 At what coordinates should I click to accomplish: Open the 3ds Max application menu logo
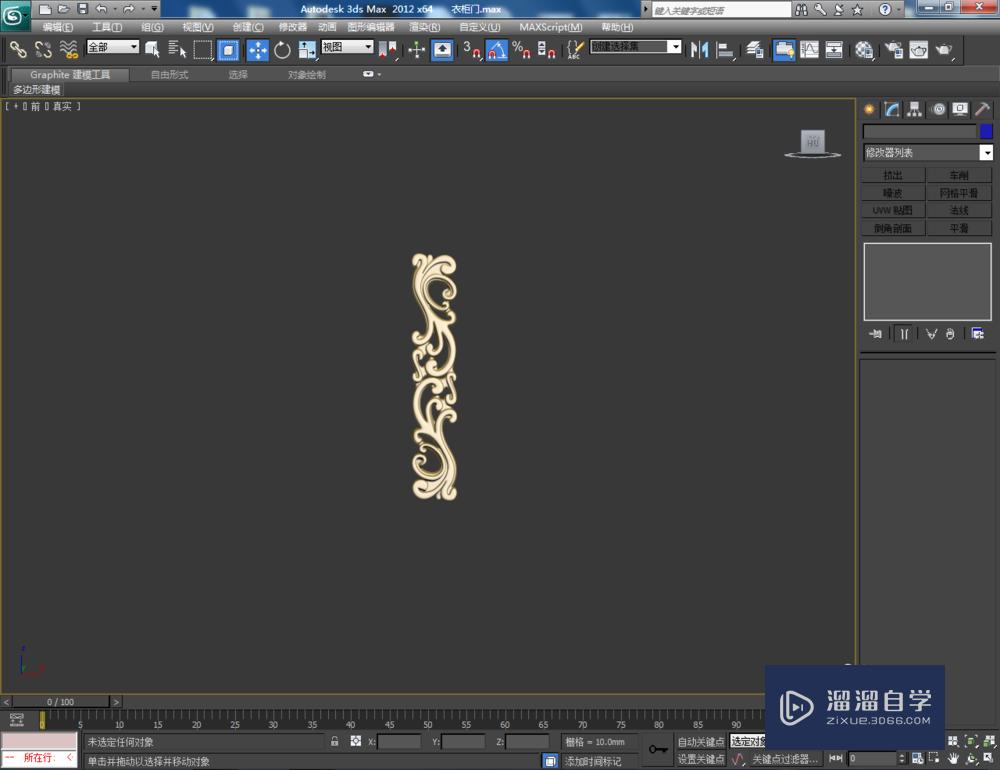tap(14, 16)
